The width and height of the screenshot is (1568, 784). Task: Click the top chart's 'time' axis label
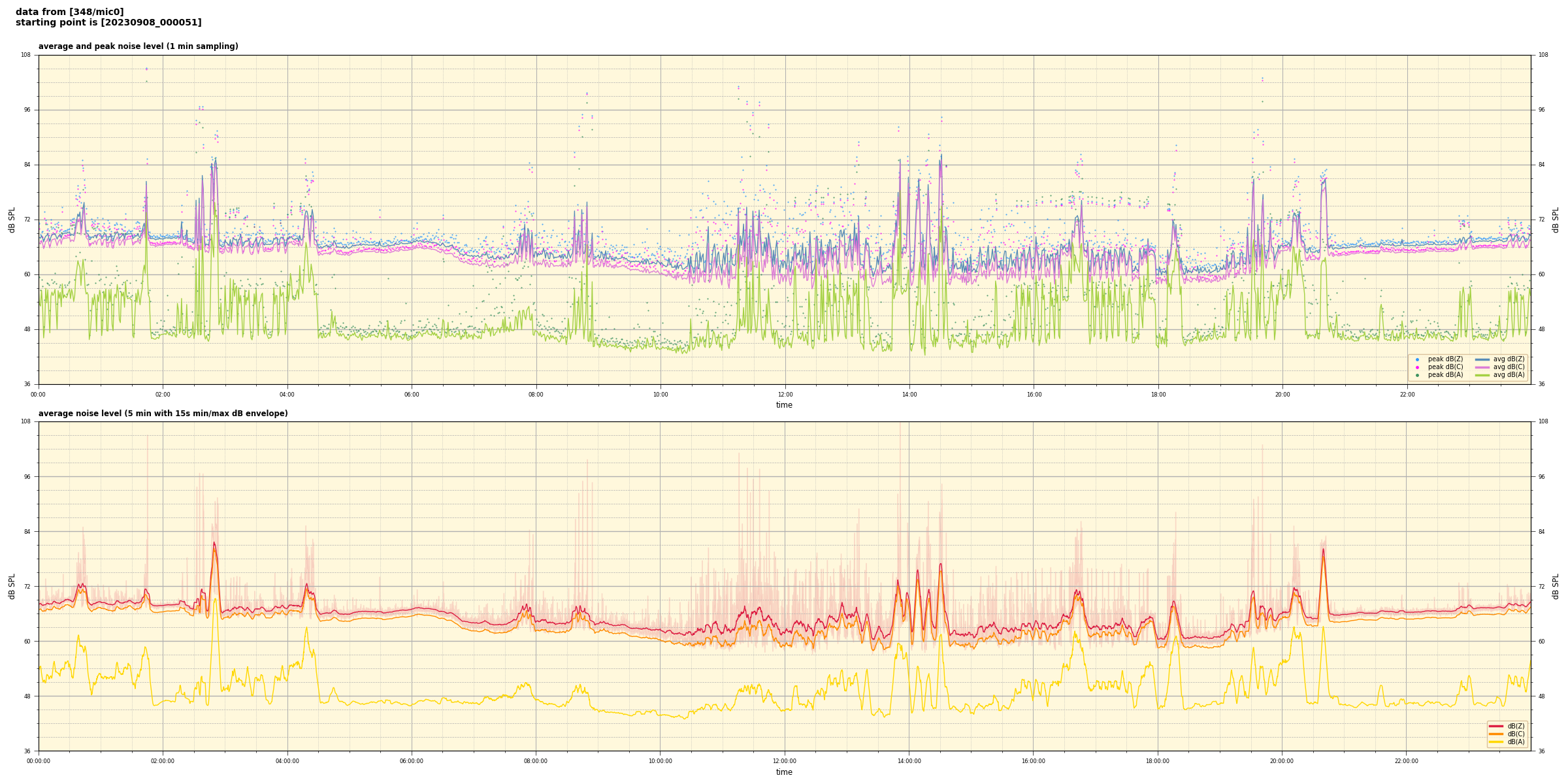tap(784, 405)
